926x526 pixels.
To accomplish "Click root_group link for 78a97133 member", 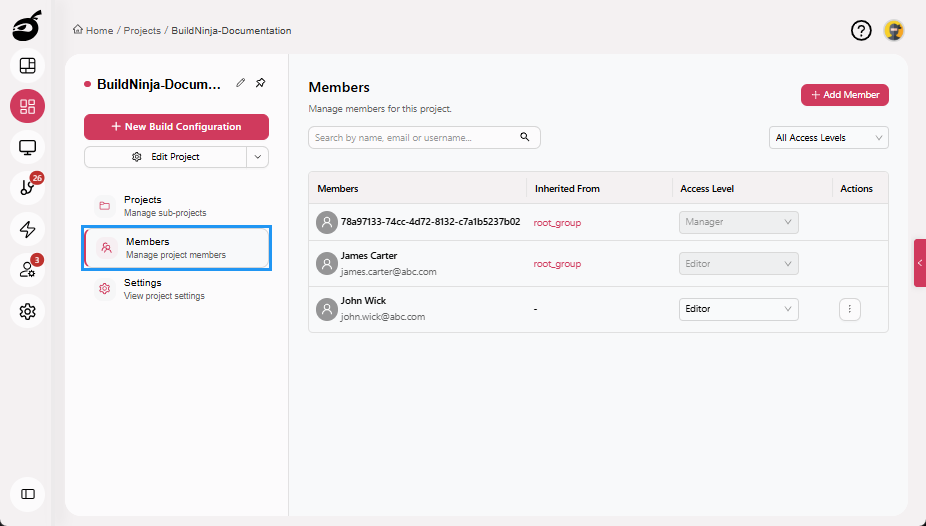I will point(557,223).
